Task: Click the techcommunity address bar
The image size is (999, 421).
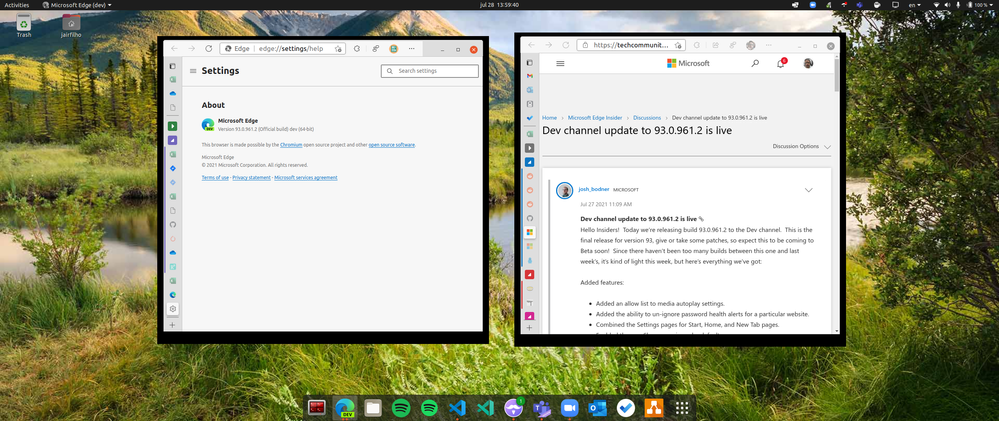Action: pyautogui.click(x=631, y=45)
